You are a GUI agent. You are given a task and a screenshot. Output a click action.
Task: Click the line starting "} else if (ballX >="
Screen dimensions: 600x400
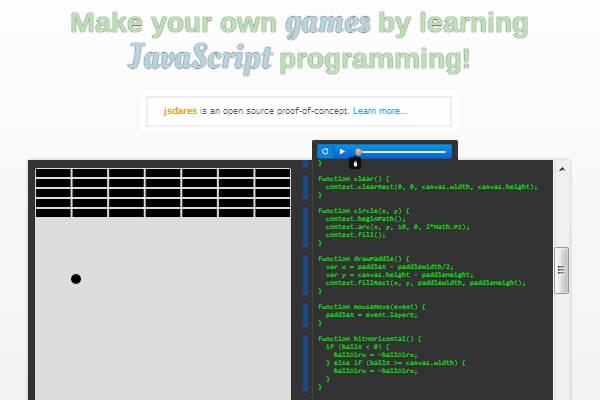point(396,363)
